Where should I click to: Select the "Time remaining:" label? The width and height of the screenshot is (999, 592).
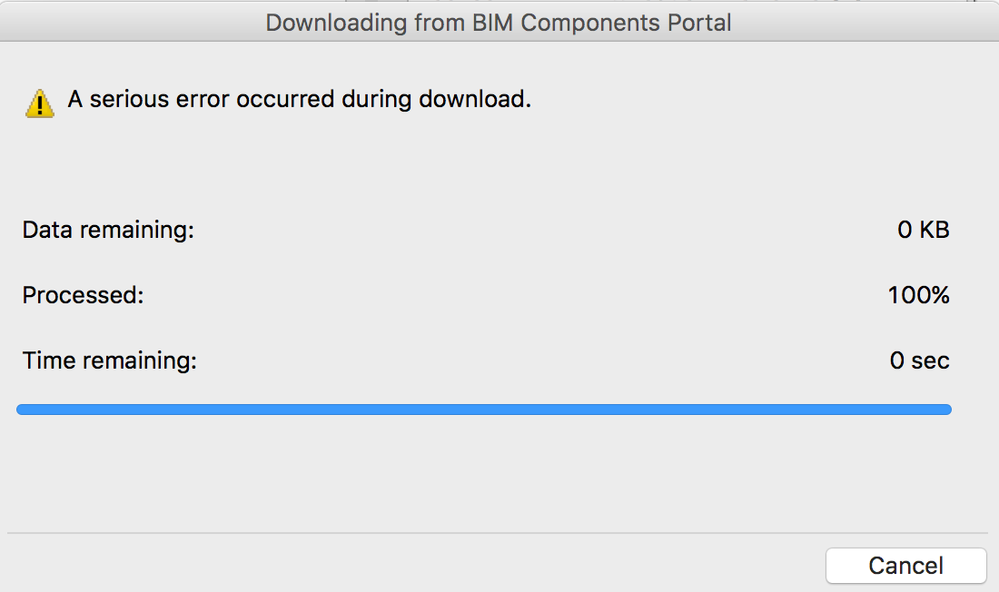coord(110,360)
